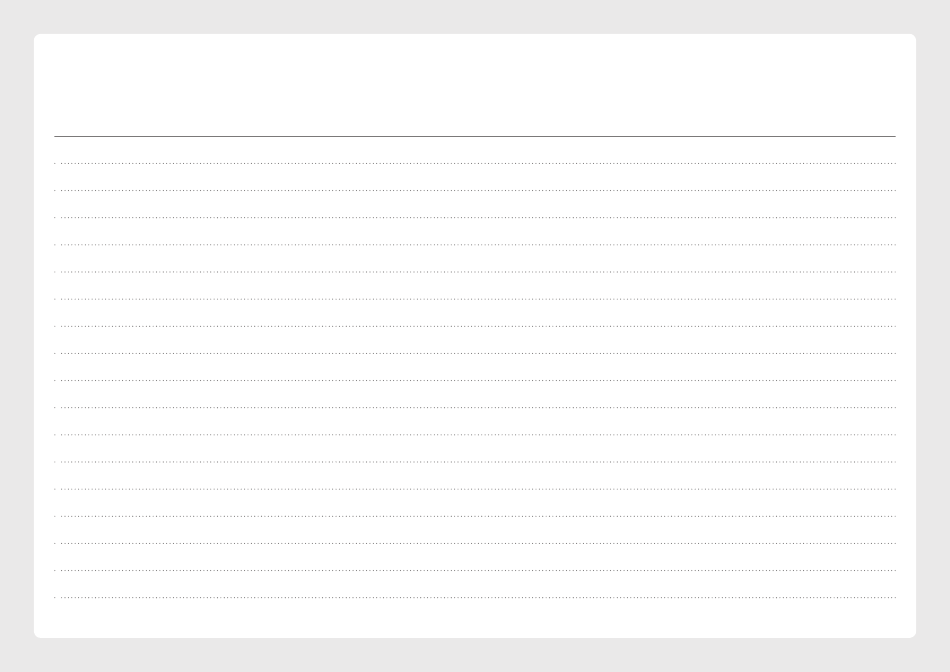Click the eighth dotted line
Viewport: 950px width, 672px height.
tap(475, 353)
